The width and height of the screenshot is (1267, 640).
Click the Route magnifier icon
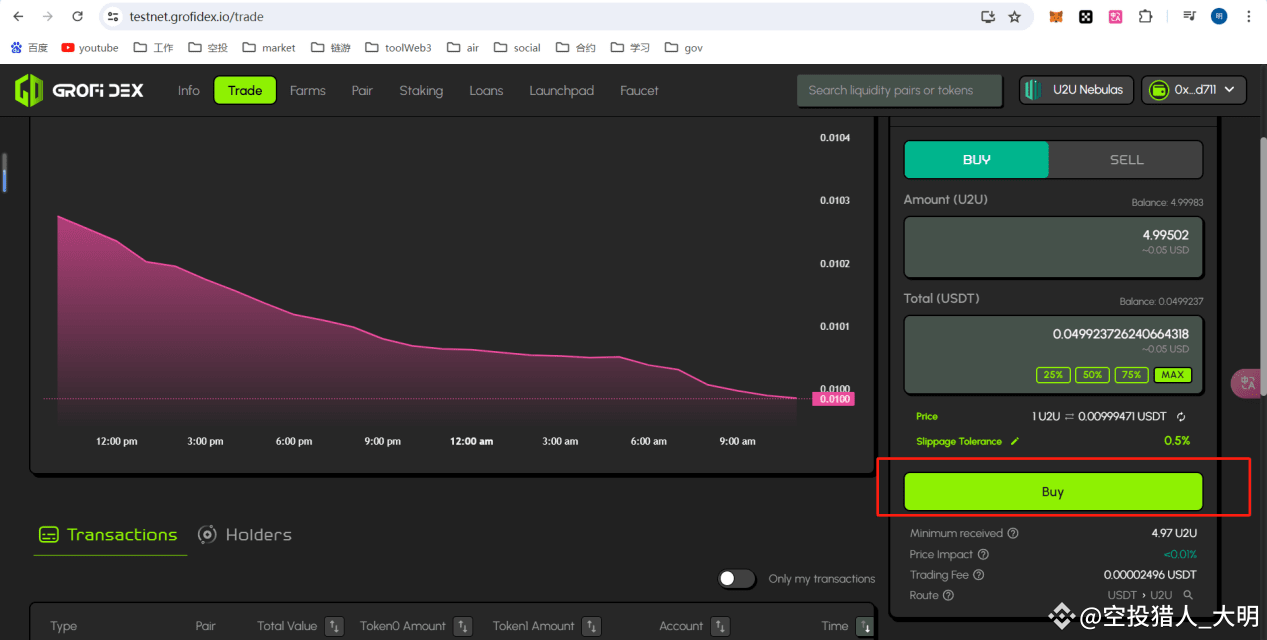(x=1188, y=595)
